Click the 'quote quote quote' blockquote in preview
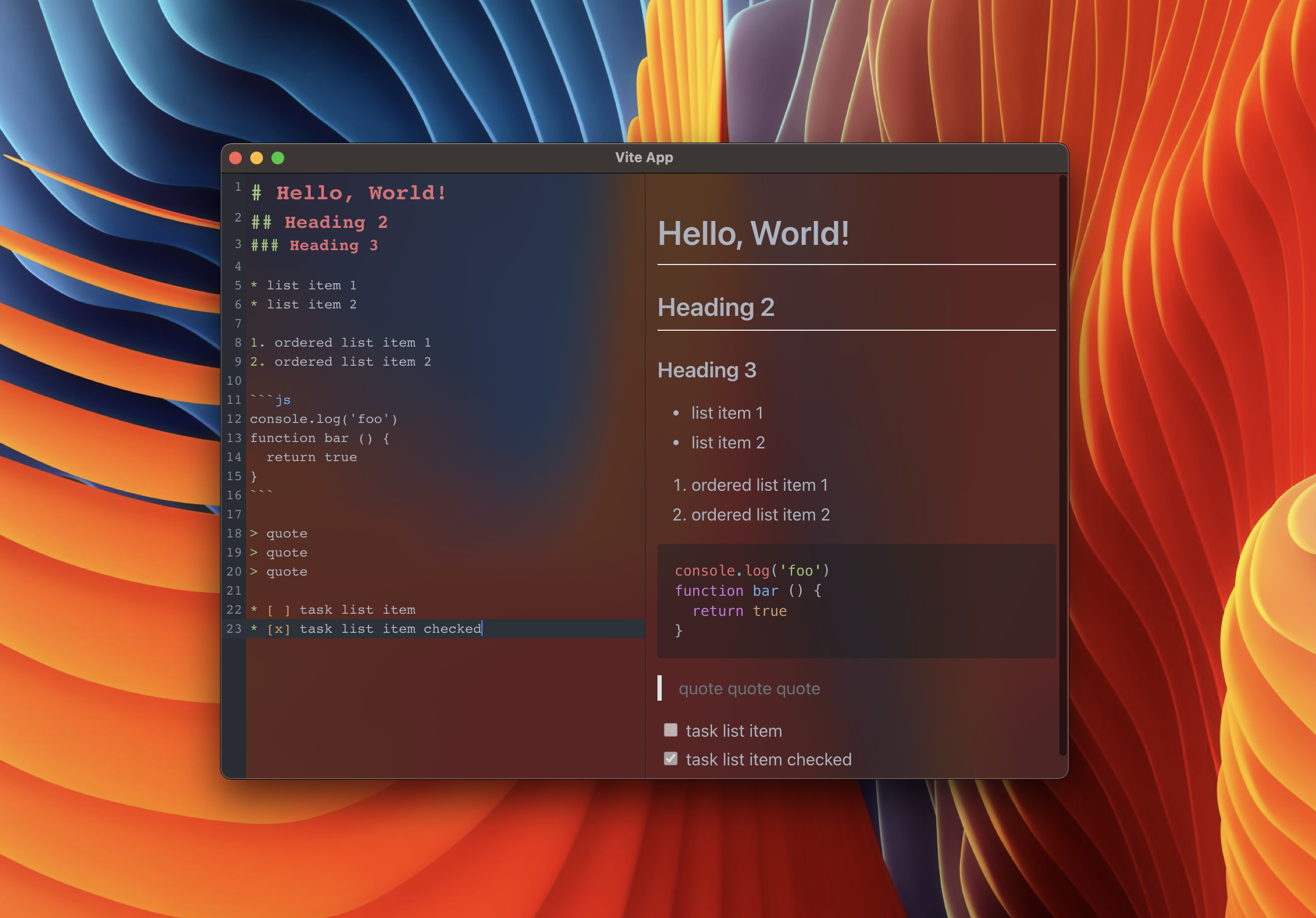The image size is (1316, 918). (749, 689)
